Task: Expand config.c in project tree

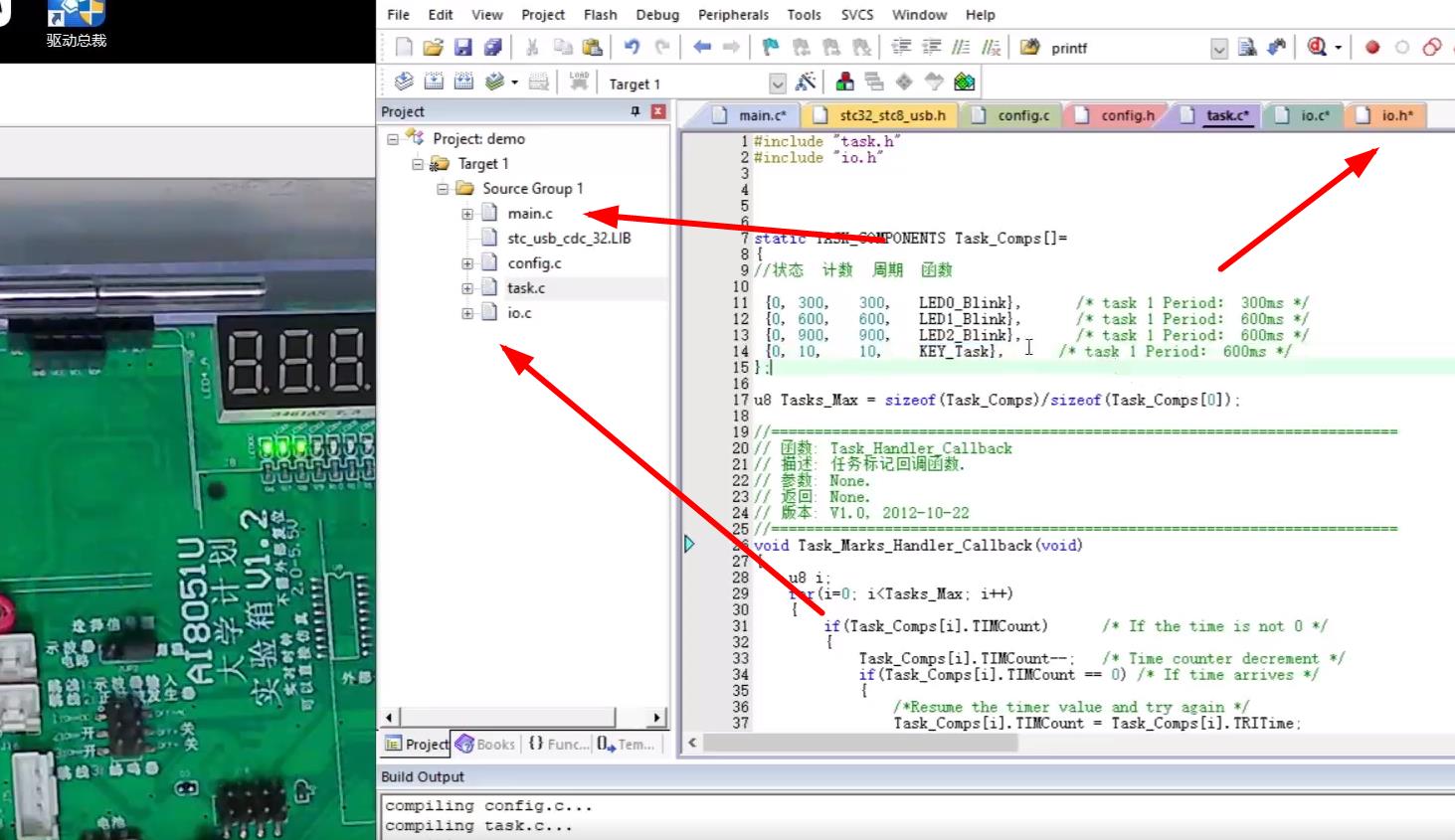Action: [x=467, y=263]
